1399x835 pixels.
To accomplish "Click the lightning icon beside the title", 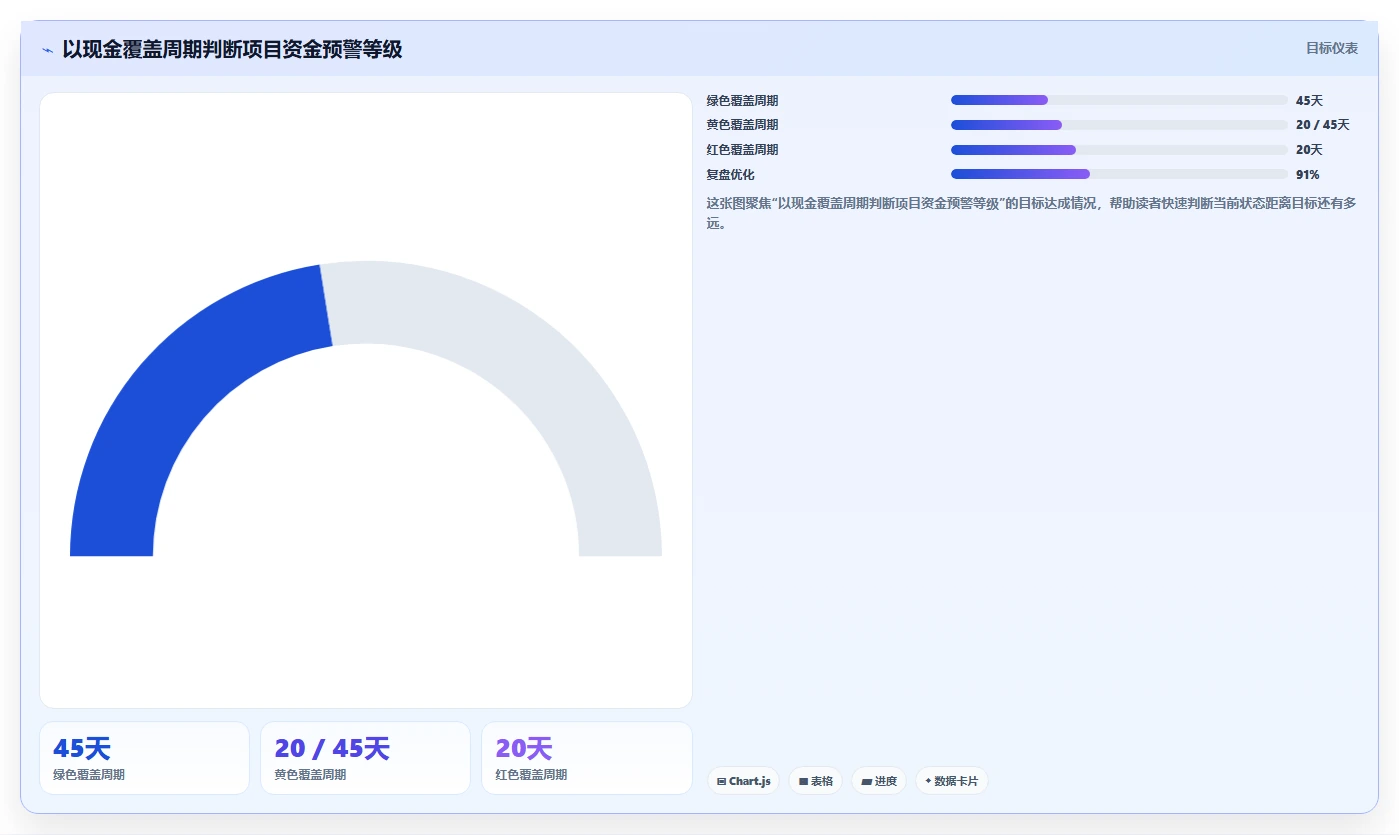I will coord(47,49).
